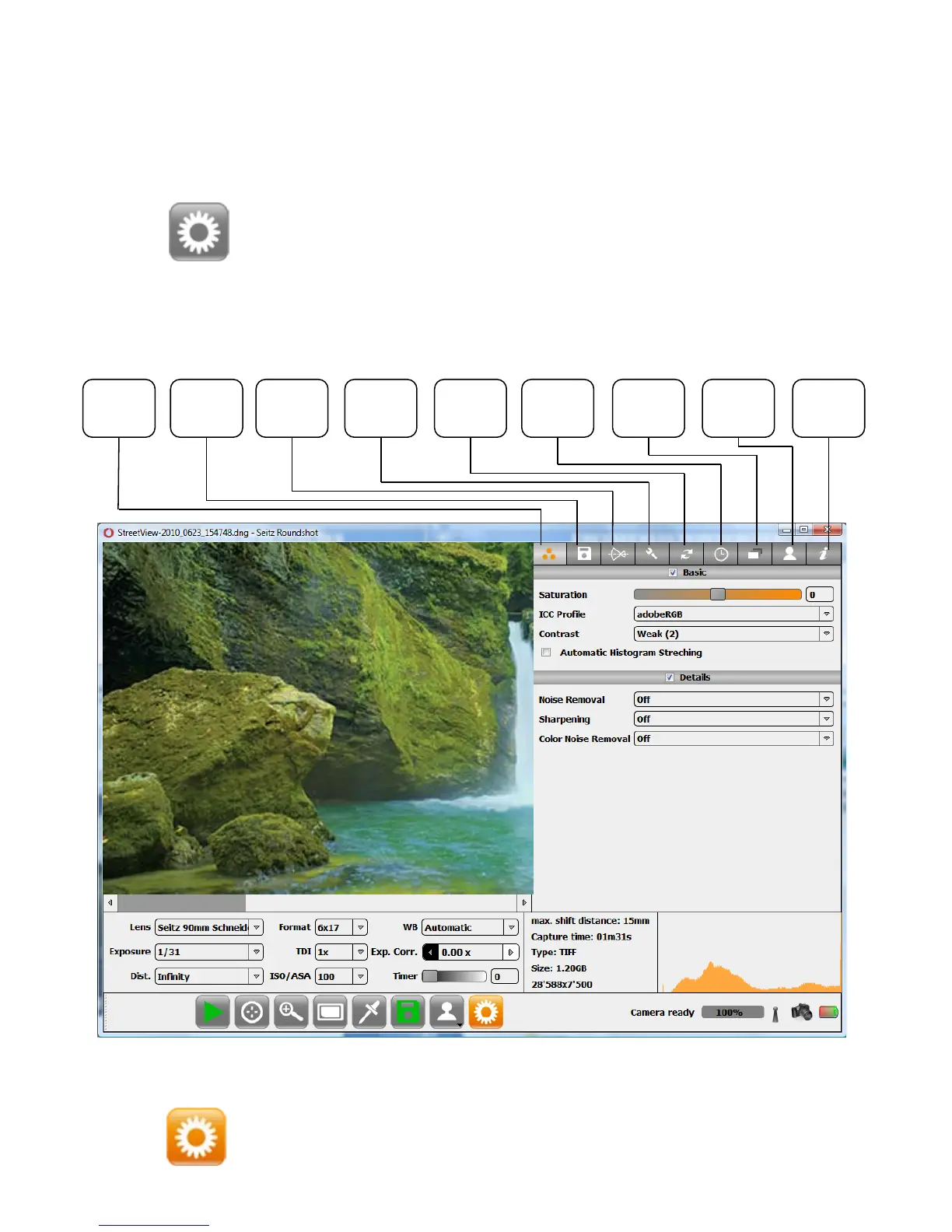Select the user profile tab icon
The image size is (952, 1232).
(x=789, y=554)
